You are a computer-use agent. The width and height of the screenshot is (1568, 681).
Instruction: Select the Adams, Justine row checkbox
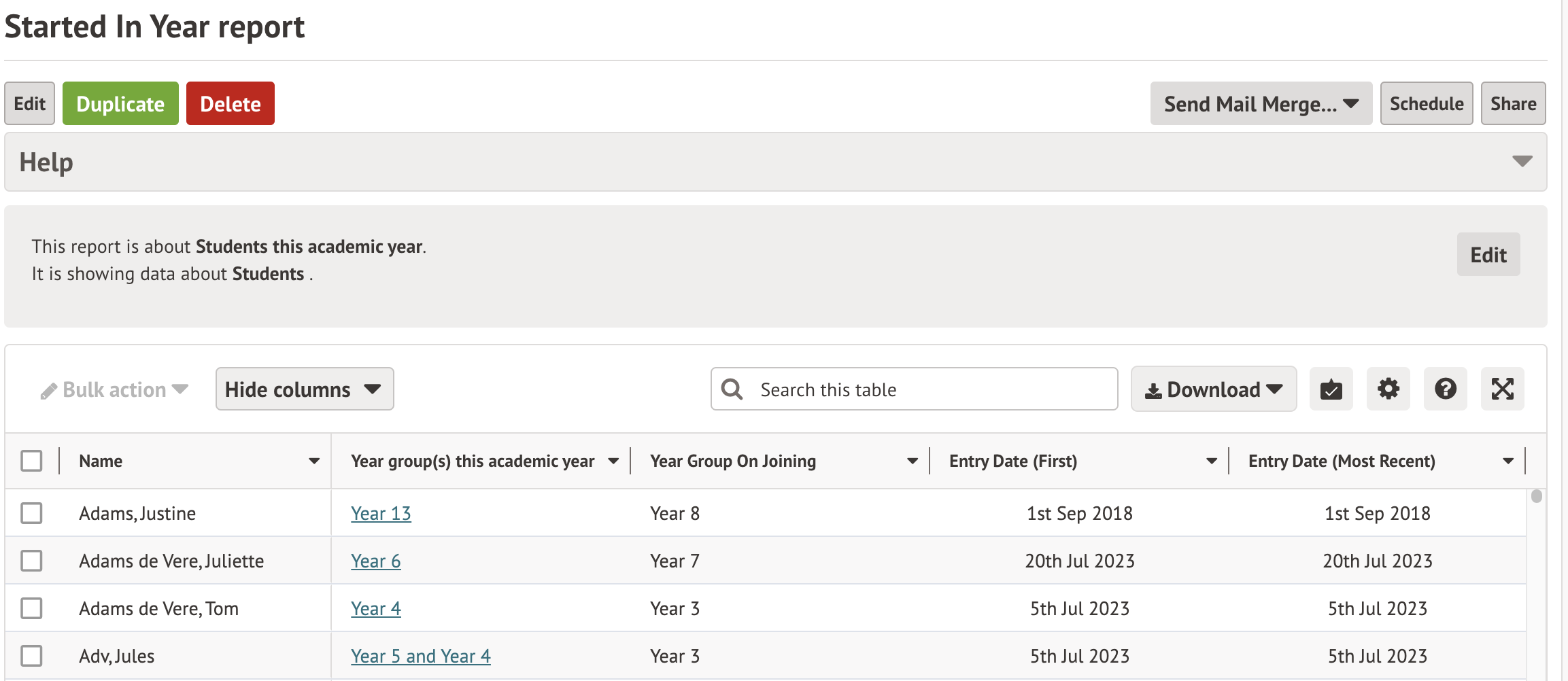coord(31,513)
